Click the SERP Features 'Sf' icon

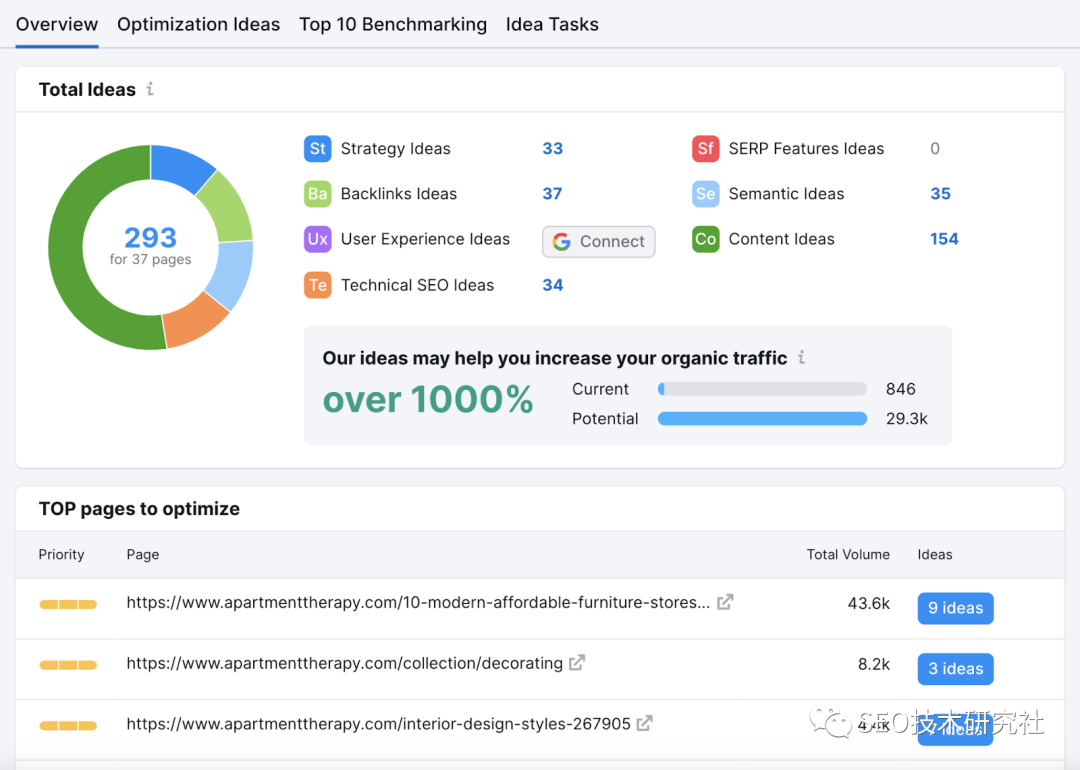(705, 149)
